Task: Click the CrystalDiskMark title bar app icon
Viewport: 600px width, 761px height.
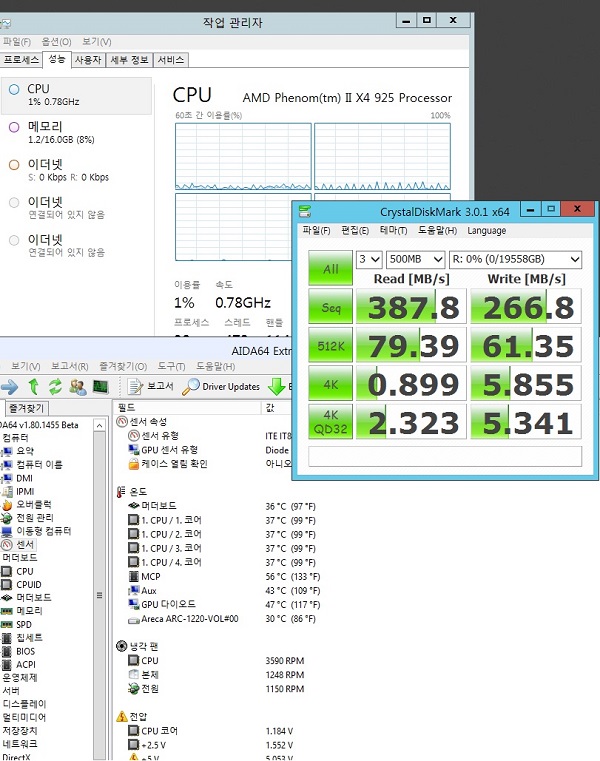Action: (305, 211)
